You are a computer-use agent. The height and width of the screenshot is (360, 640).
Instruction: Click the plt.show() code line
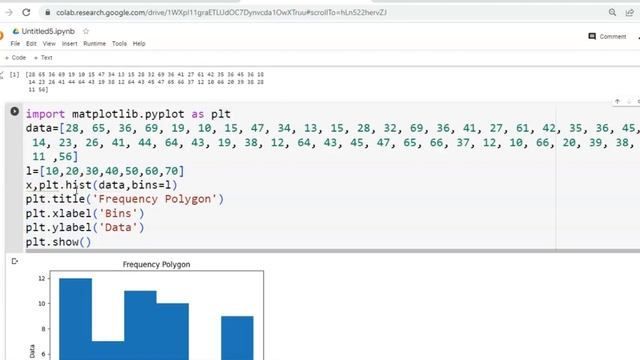[58, 242]
